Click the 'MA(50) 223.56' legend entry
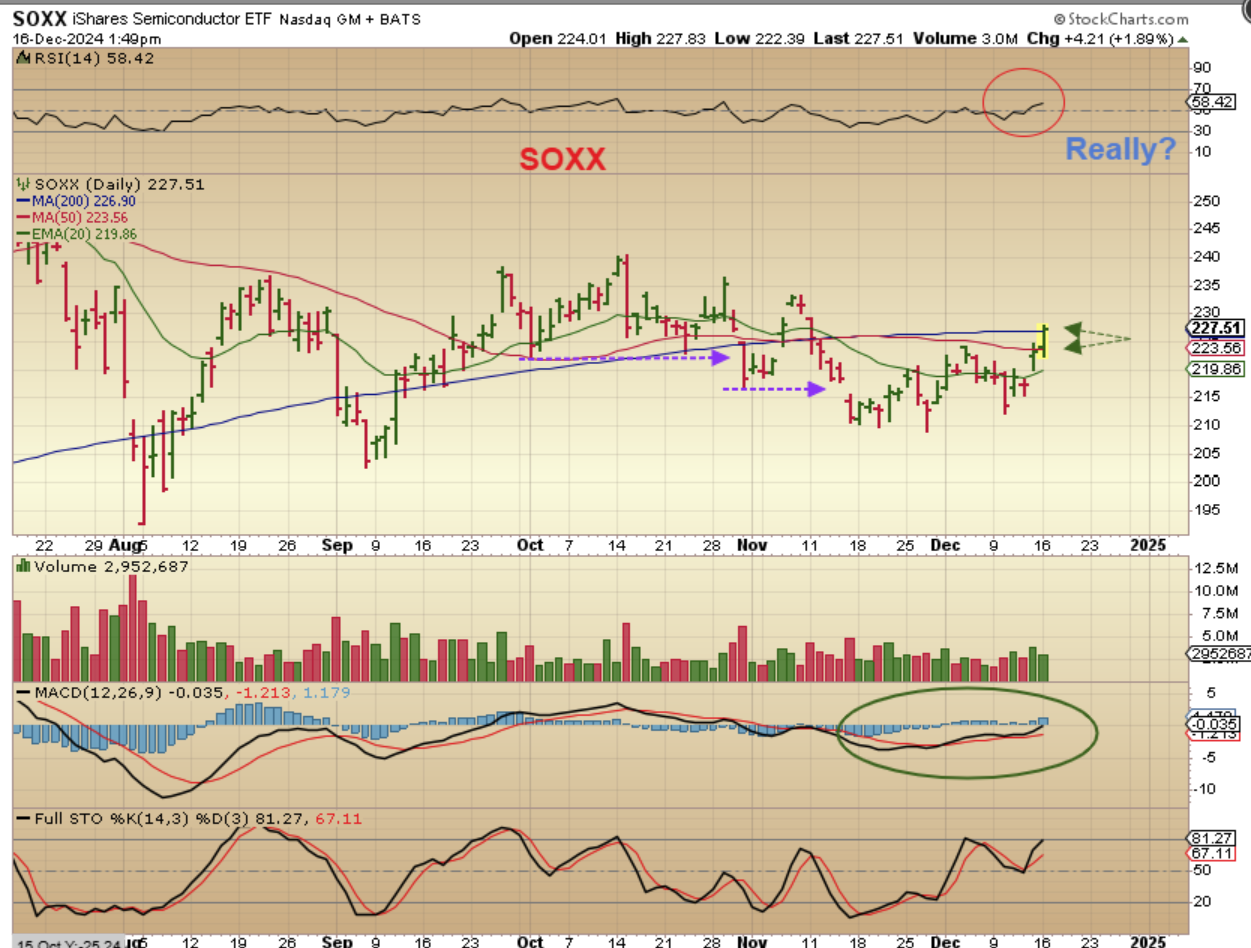 click(73, 218)
